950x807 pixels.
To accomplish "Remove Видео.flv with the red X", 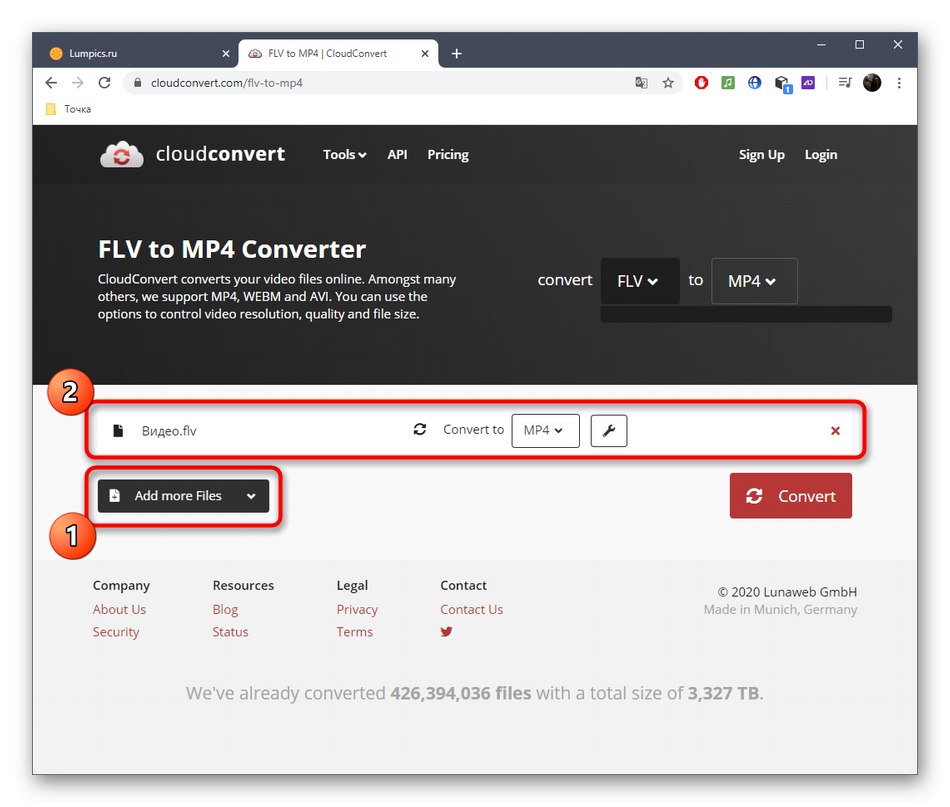I will pos(835,431).
